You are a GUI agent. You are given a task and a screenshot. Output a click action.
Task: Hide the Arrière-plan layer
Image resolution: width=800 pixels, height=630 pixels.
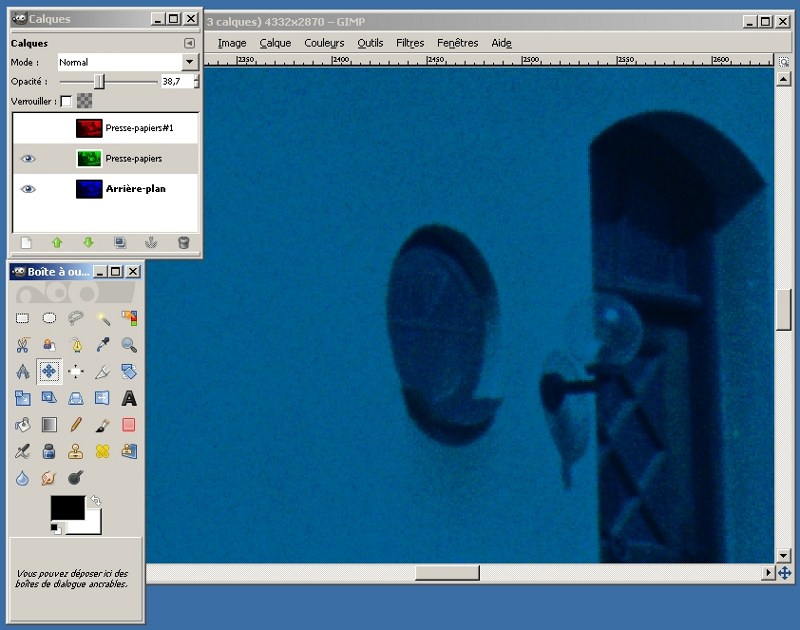point(28,189)
